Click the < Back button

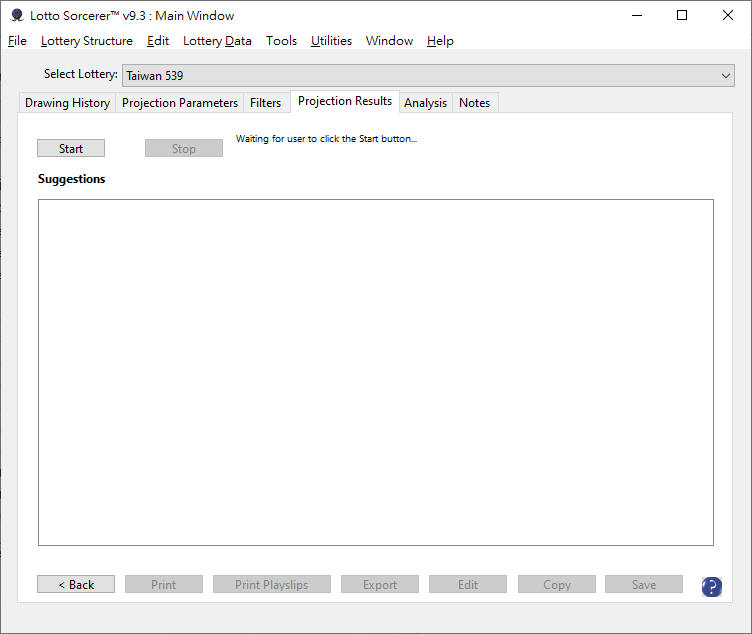[76, 585]
